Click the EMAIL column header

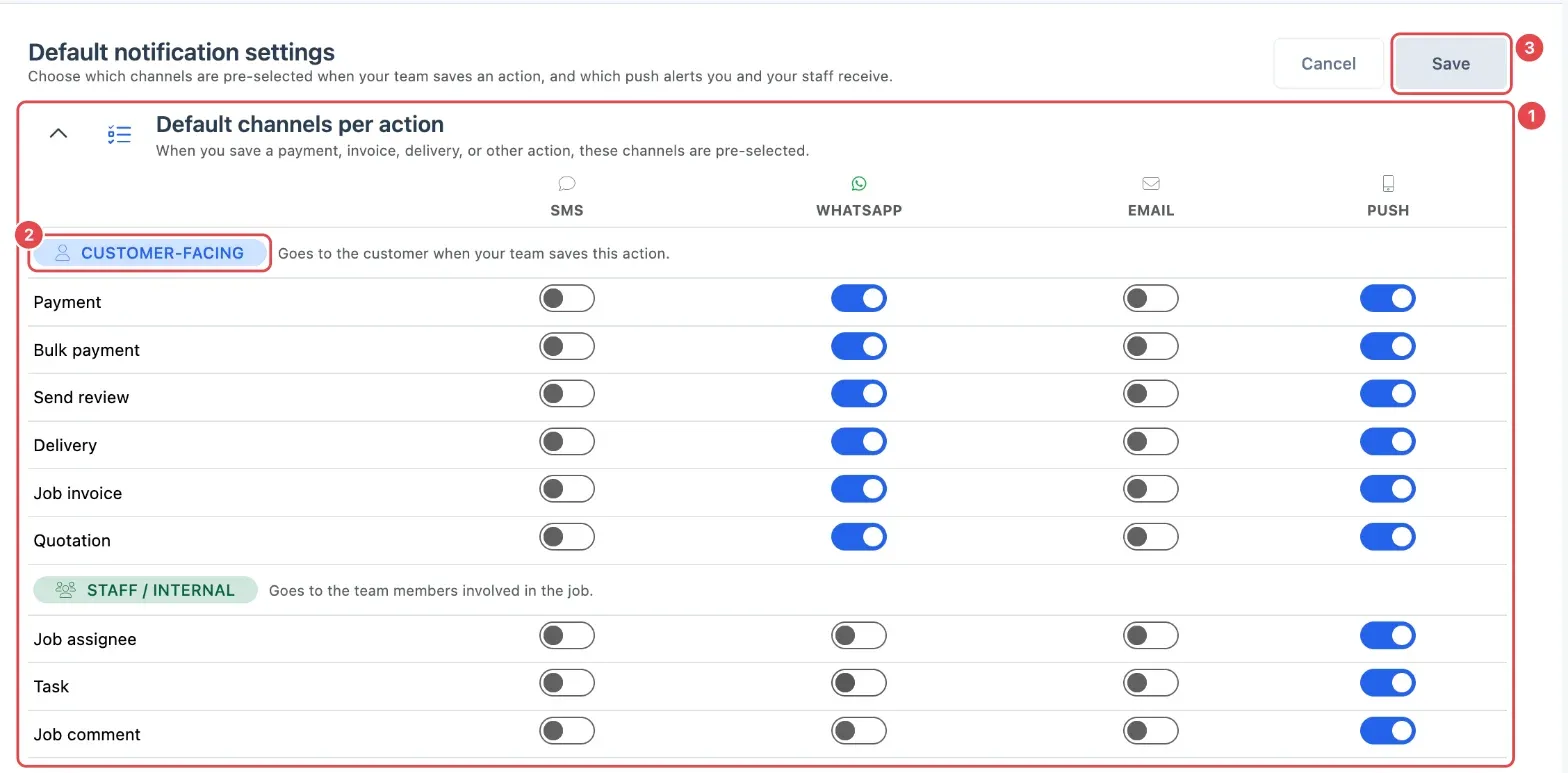point(1150,211)
